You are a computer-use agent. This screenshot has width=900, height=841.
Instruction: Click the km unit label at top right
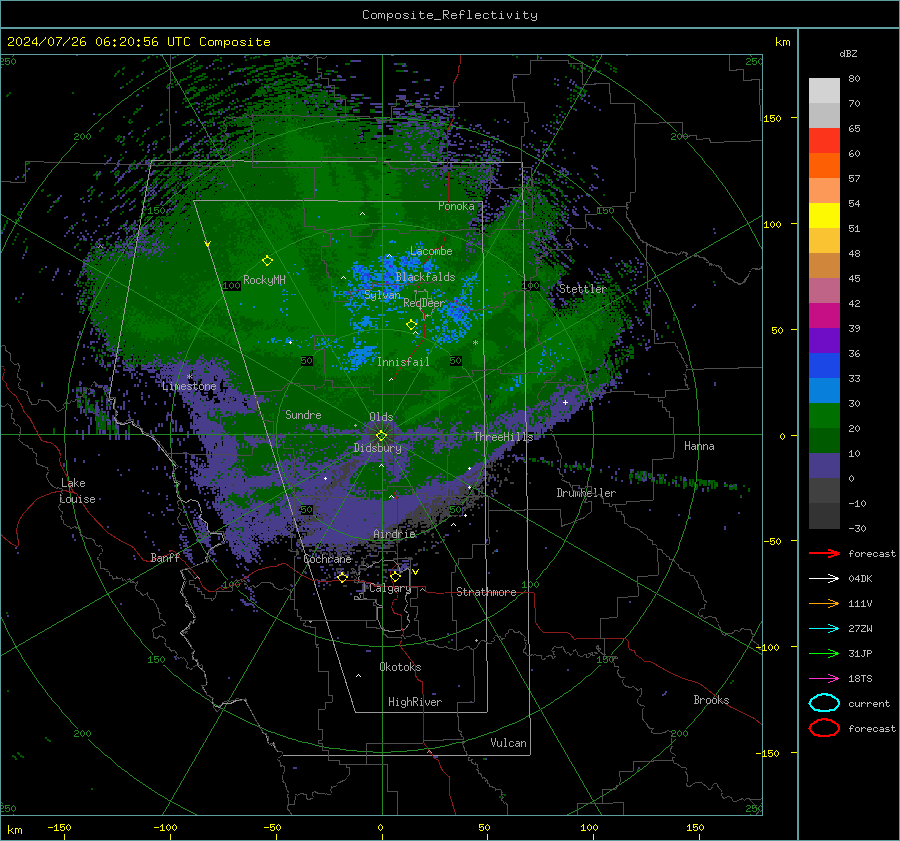click(783, 42)
